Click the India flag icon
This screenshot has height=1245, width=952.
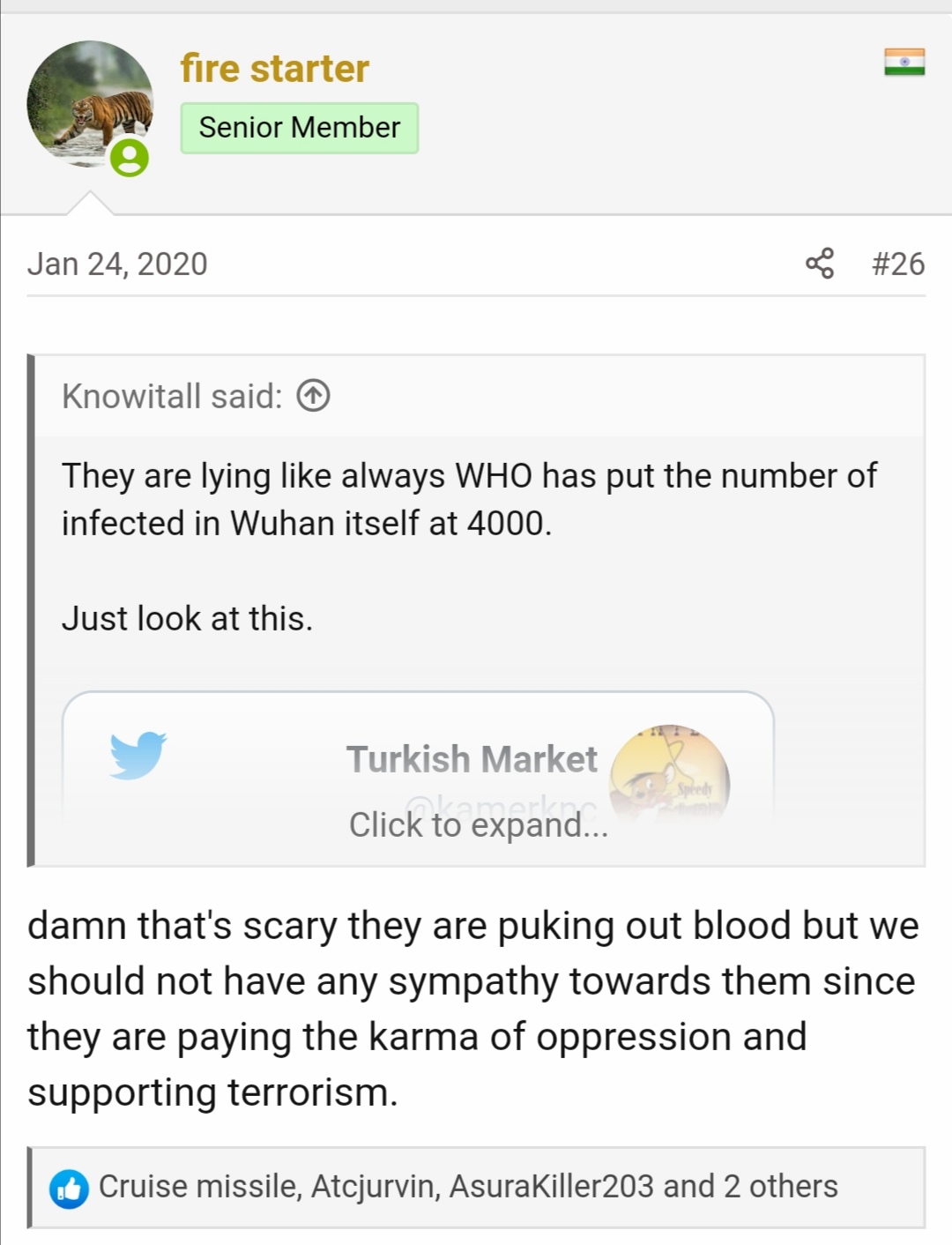point(904,62)
